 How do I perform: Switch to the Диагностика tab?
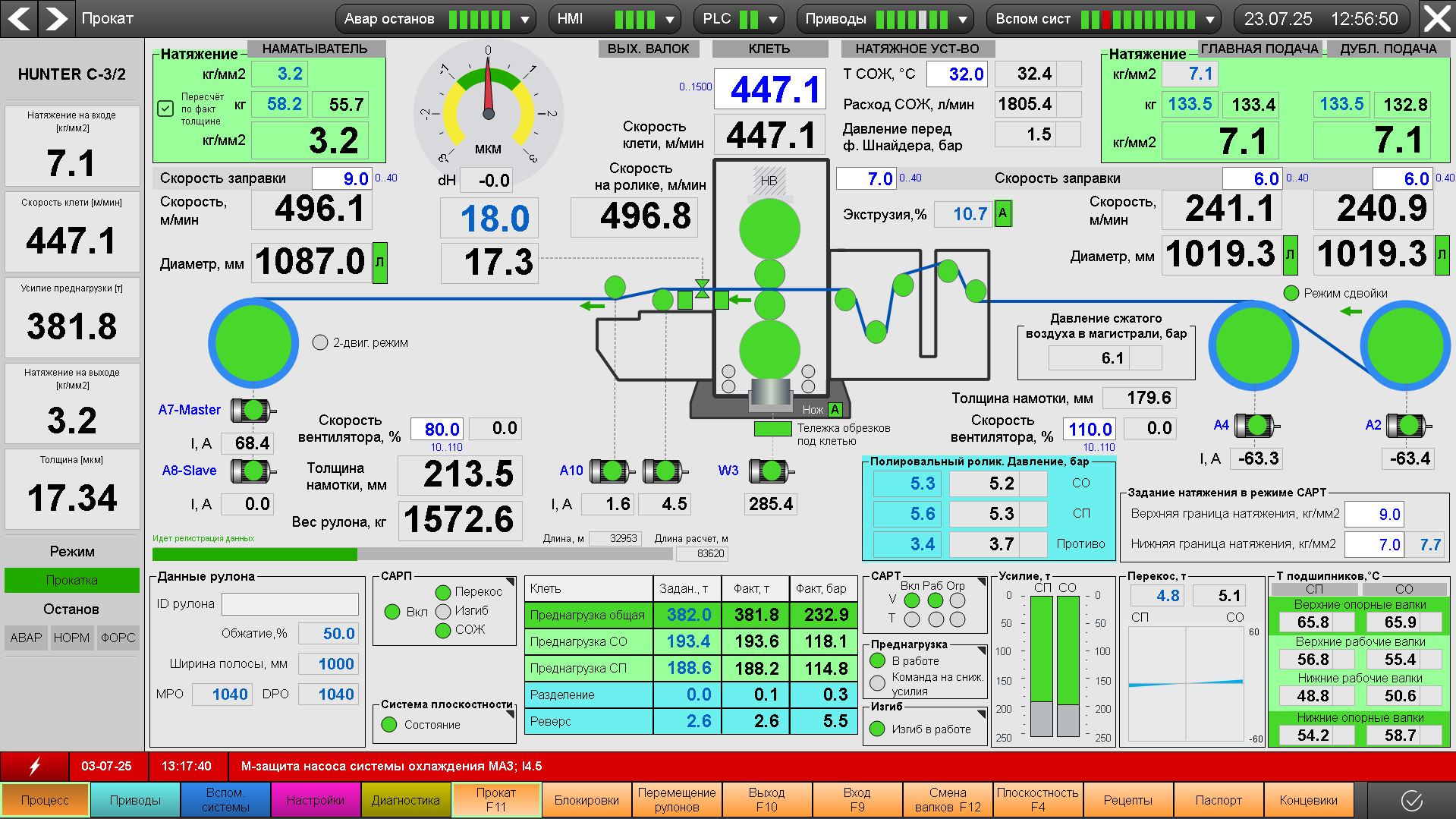406,800
